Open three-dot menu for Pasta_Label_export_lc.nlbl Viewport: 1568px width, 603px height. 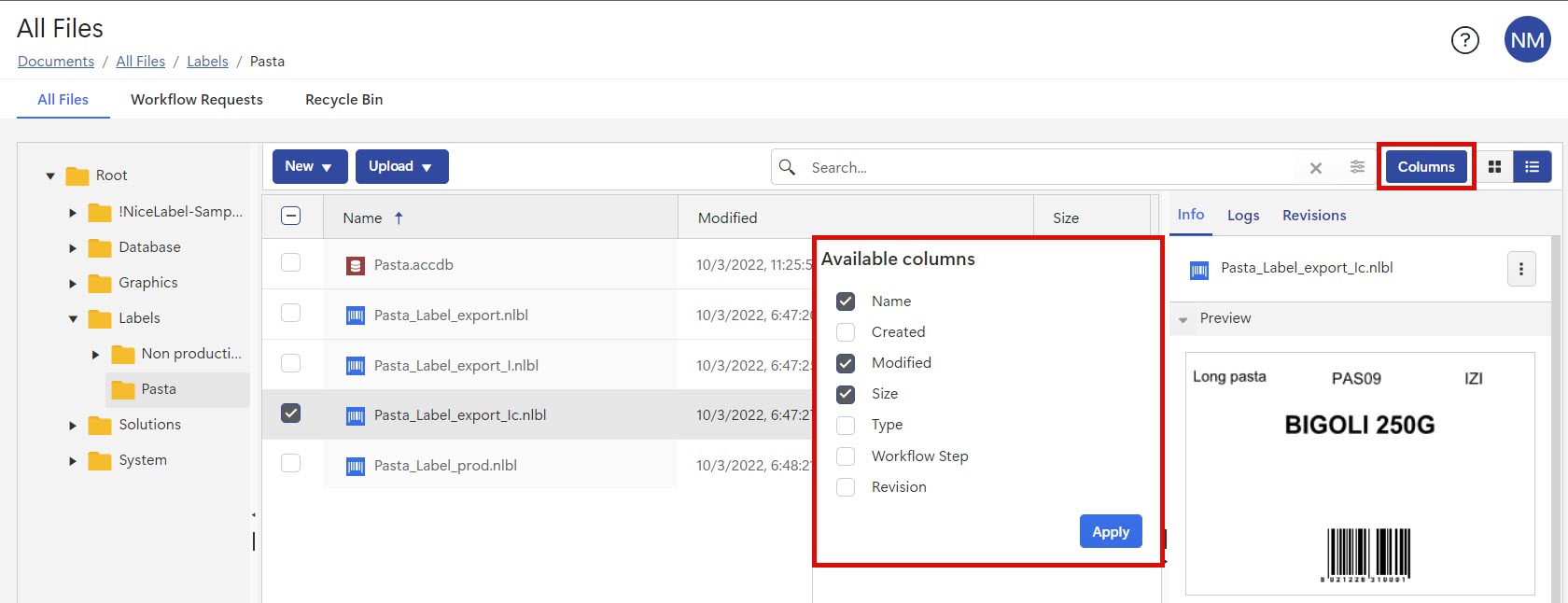(x=1520, y=269)
